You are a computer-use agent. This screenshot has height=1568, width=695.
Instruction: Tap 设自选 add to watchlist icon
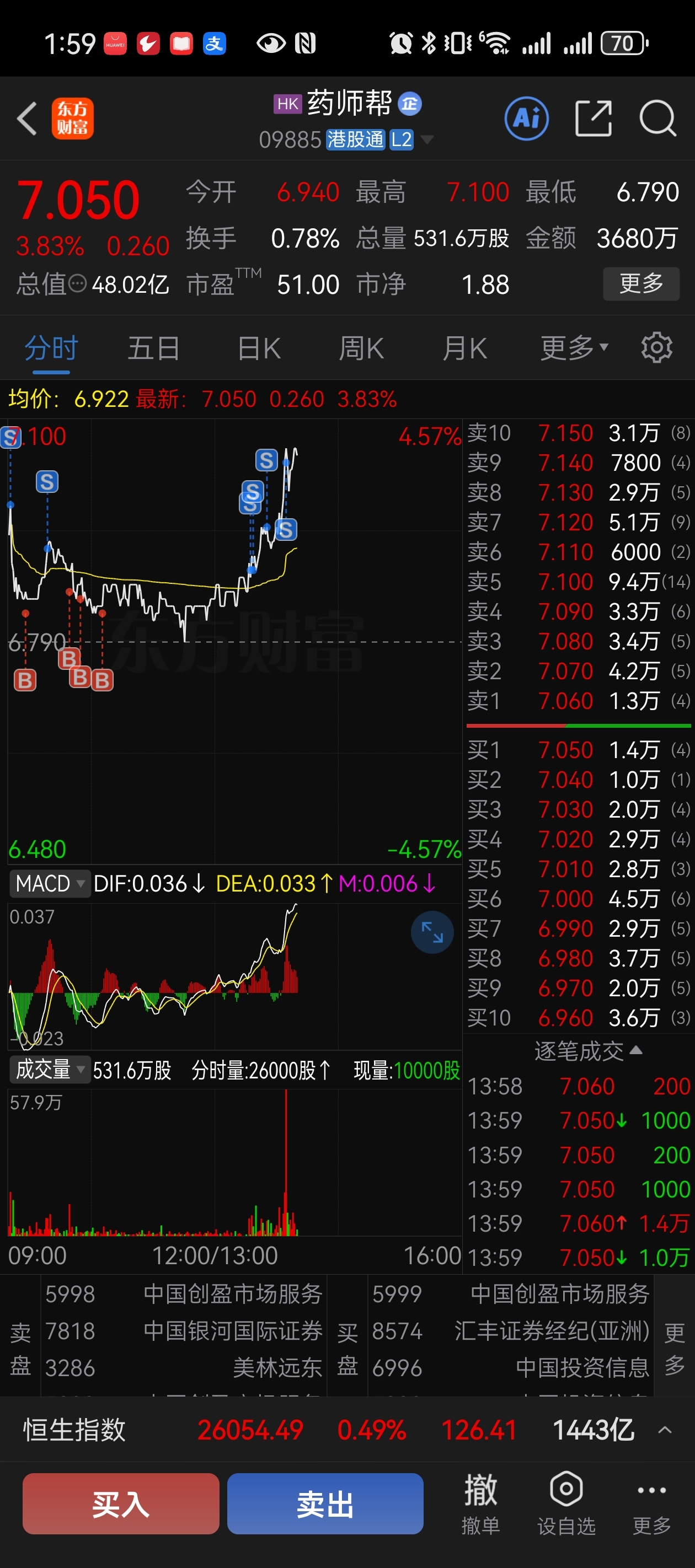pyautogui.click(x=566, y=1503)
